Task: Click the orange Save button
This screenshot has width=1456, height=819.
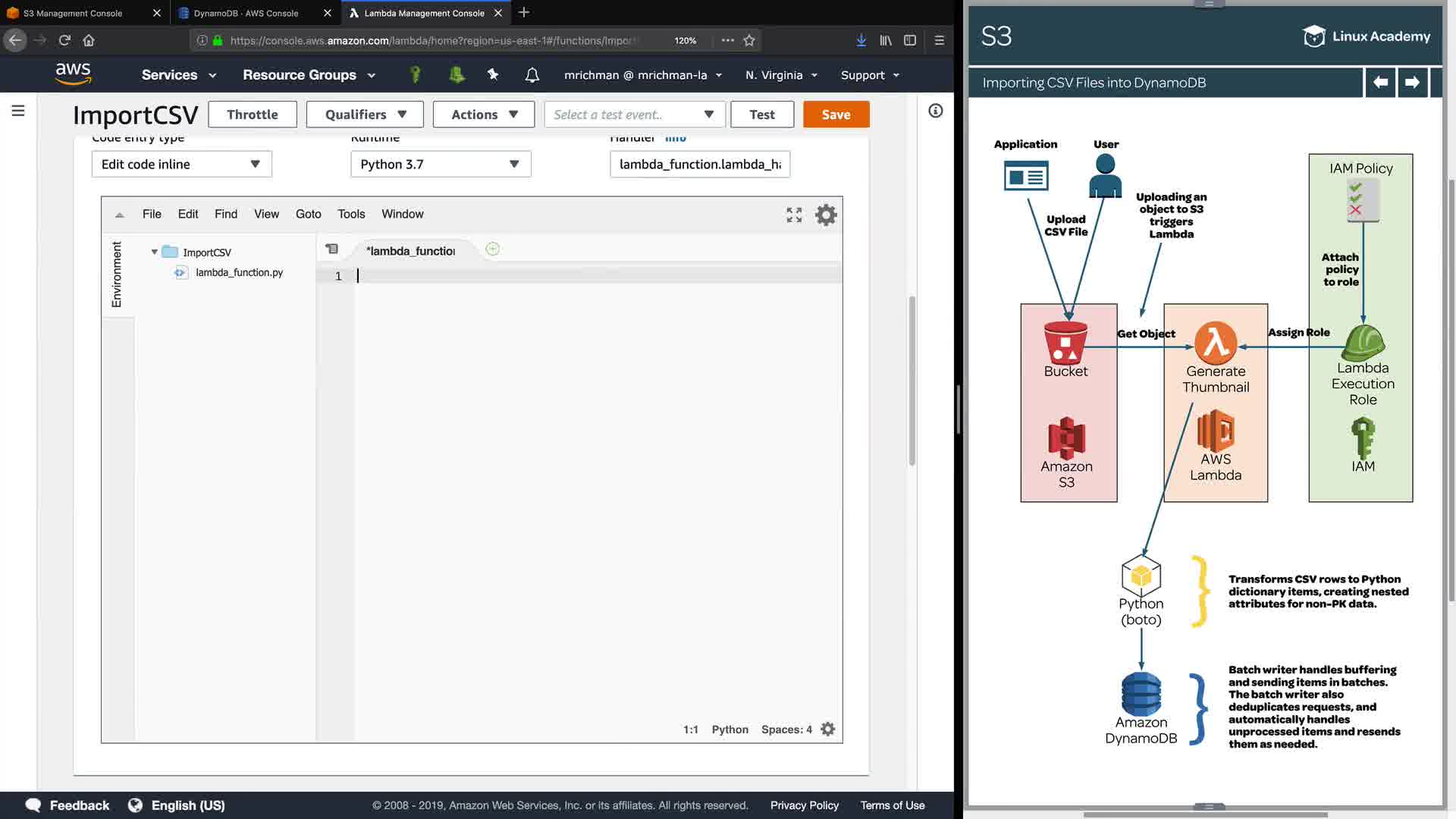Action: tap(836, 115)
